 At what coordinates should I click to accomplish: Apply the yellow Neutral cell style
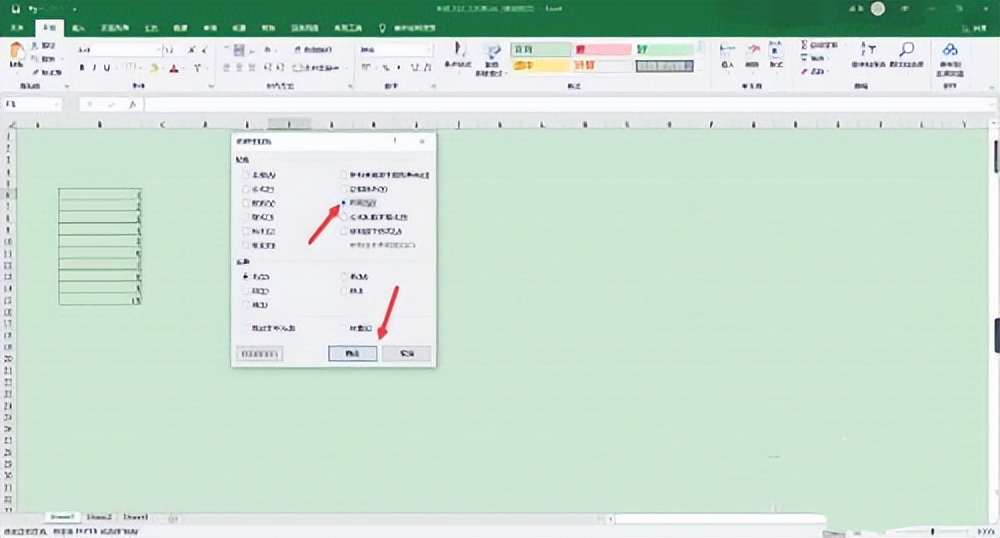point(540,66)
